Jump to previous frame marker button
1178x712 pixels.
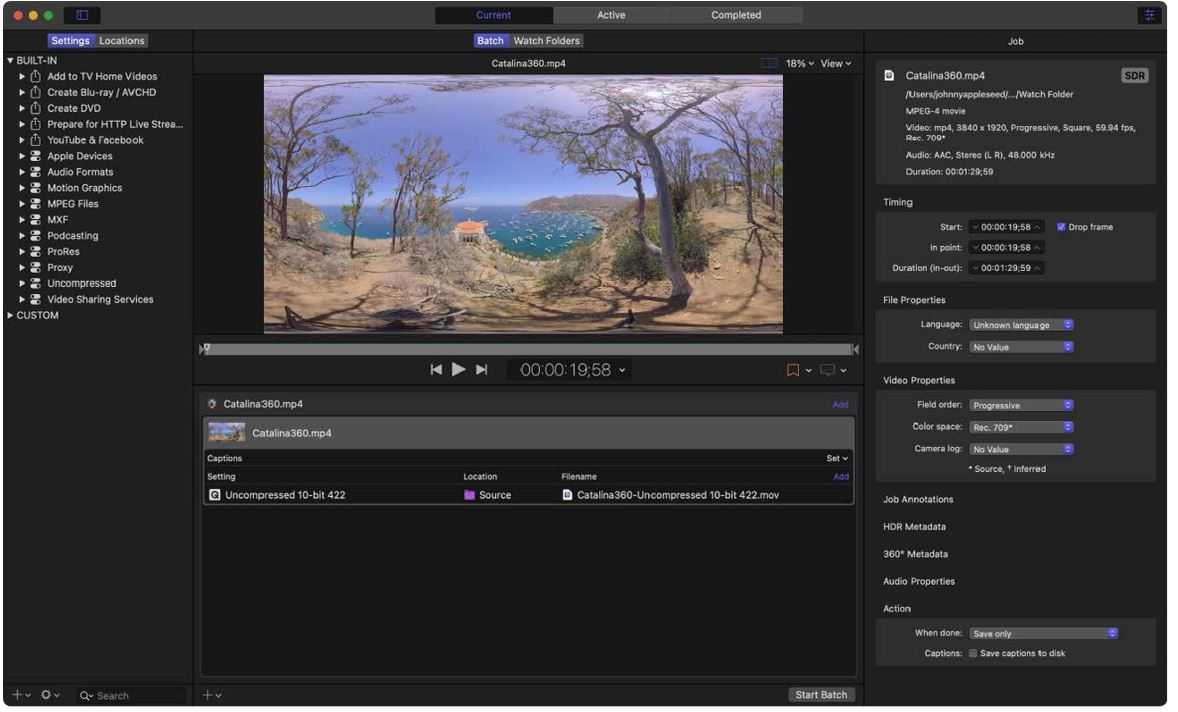[x=436, y=370]
